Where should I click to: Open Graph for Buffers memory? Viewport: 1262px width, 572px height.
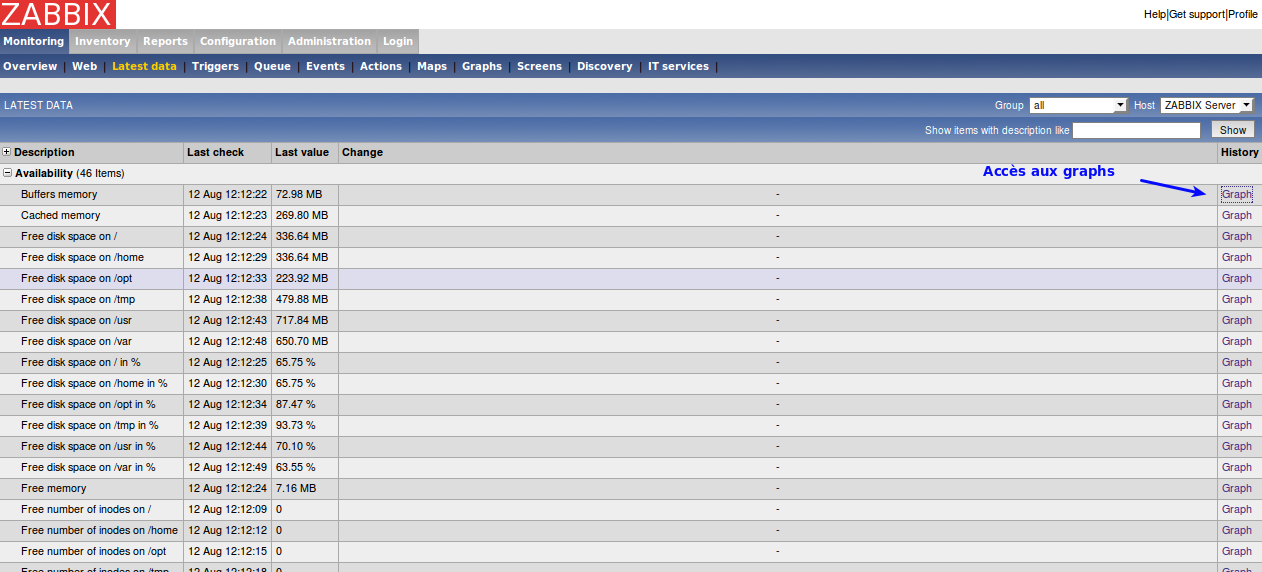click(x=1236, y=194)
